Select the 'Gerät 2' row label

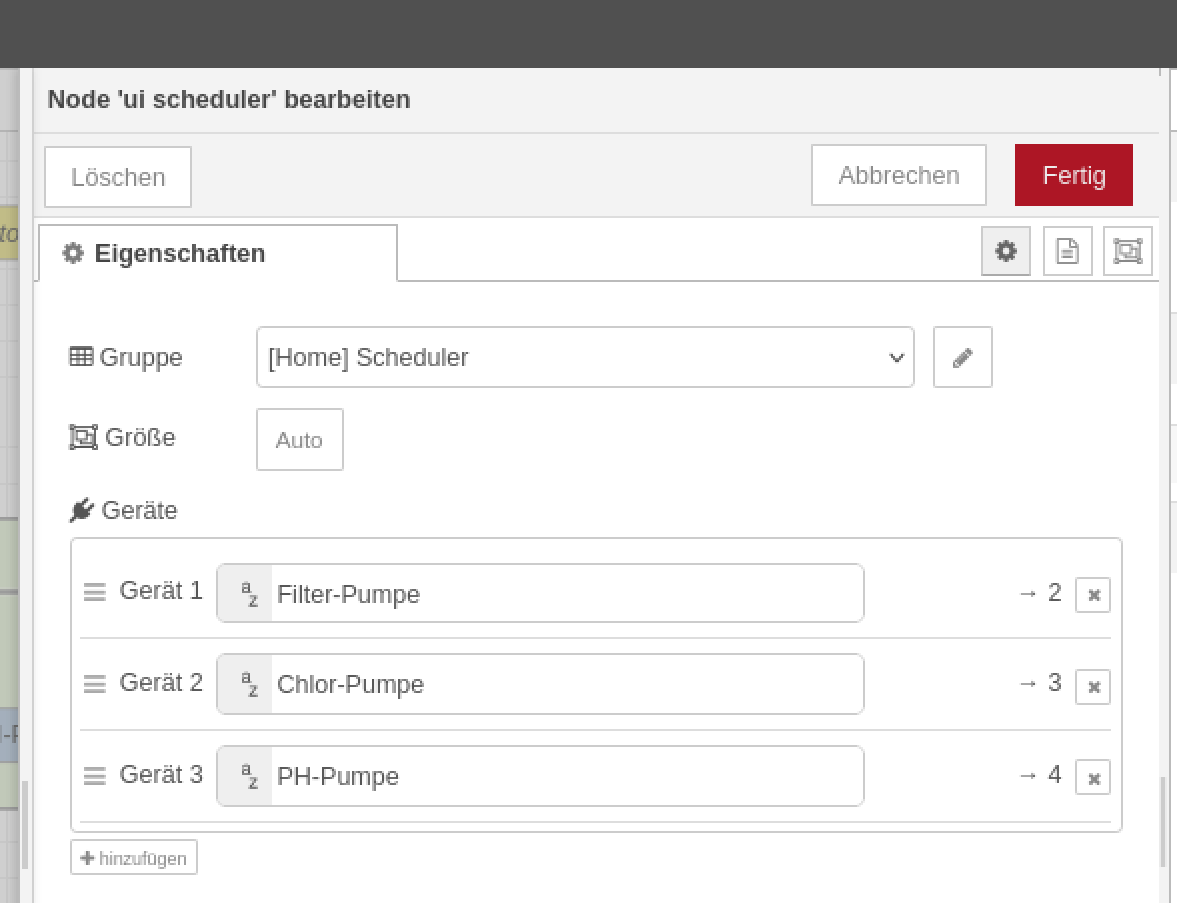pos(161,683)
